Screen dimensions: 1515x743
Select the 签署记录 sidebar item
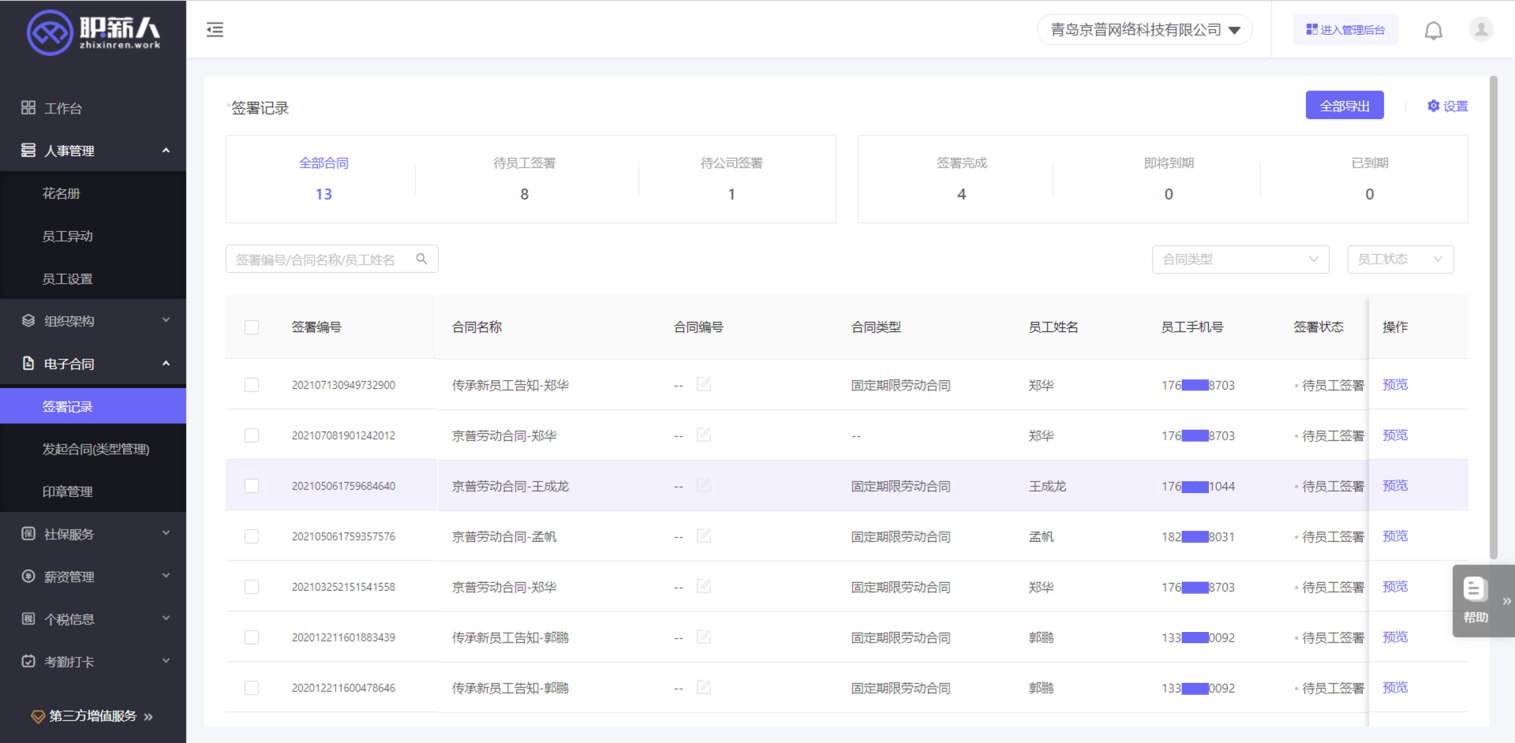93,407
